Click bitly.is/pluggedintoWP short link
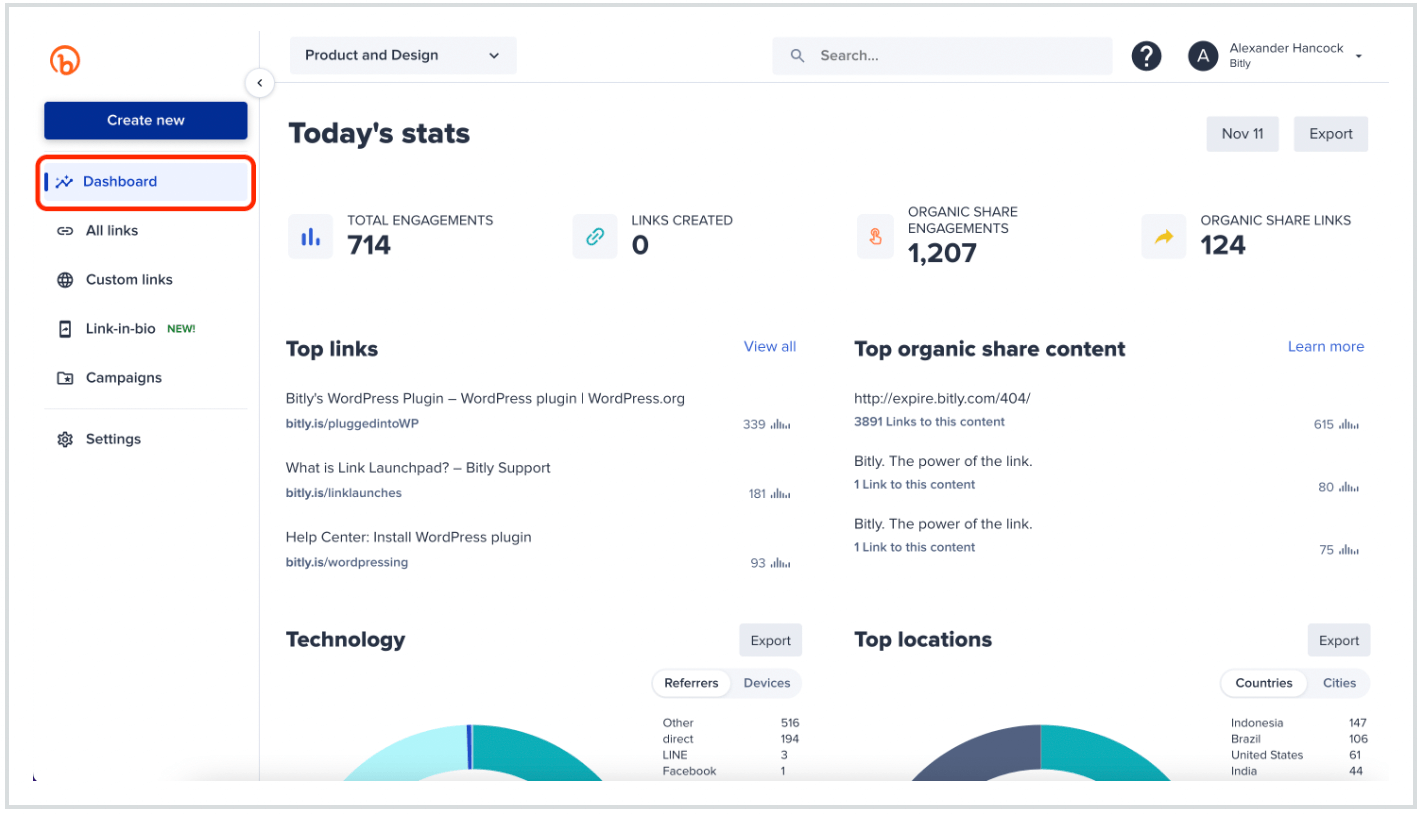The image size is (1422, 814). 352,424
